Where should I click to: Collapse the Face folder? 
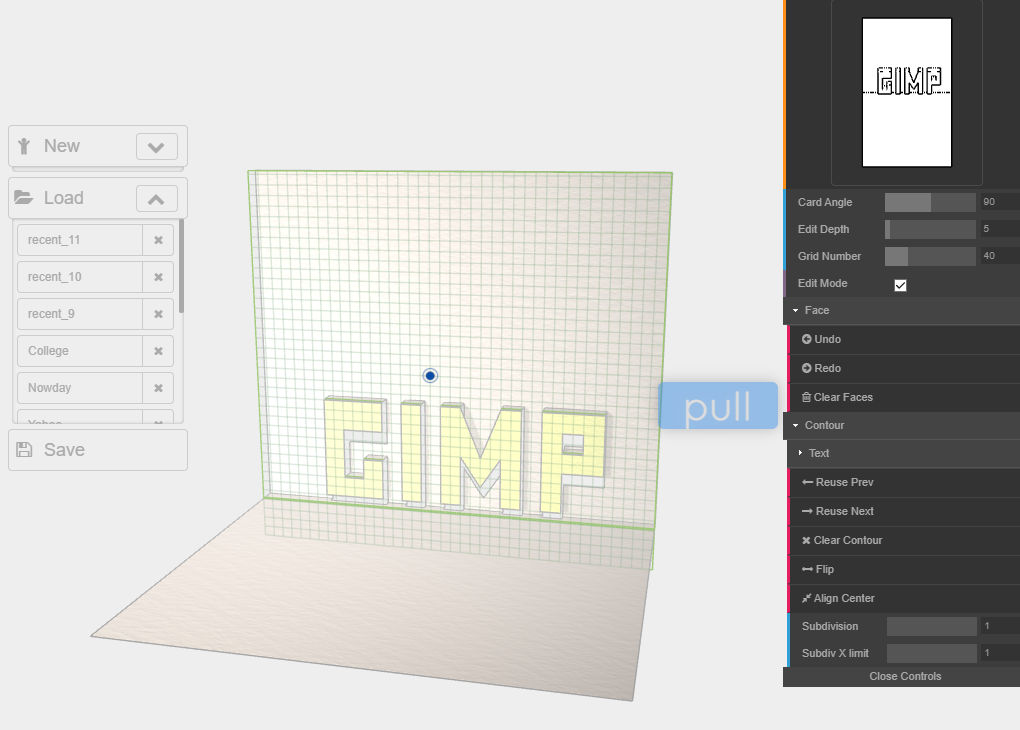(x=903, y=310)
